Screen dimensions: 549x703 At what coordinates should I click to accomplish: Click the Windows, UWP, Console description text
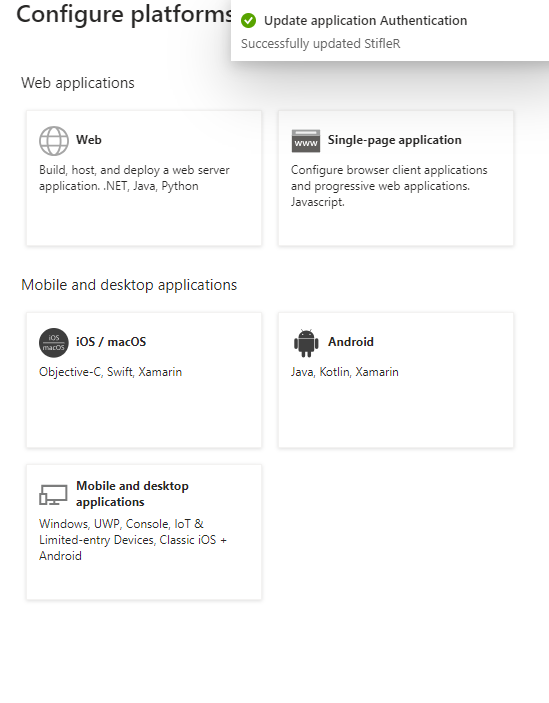[x=133, y=540]
